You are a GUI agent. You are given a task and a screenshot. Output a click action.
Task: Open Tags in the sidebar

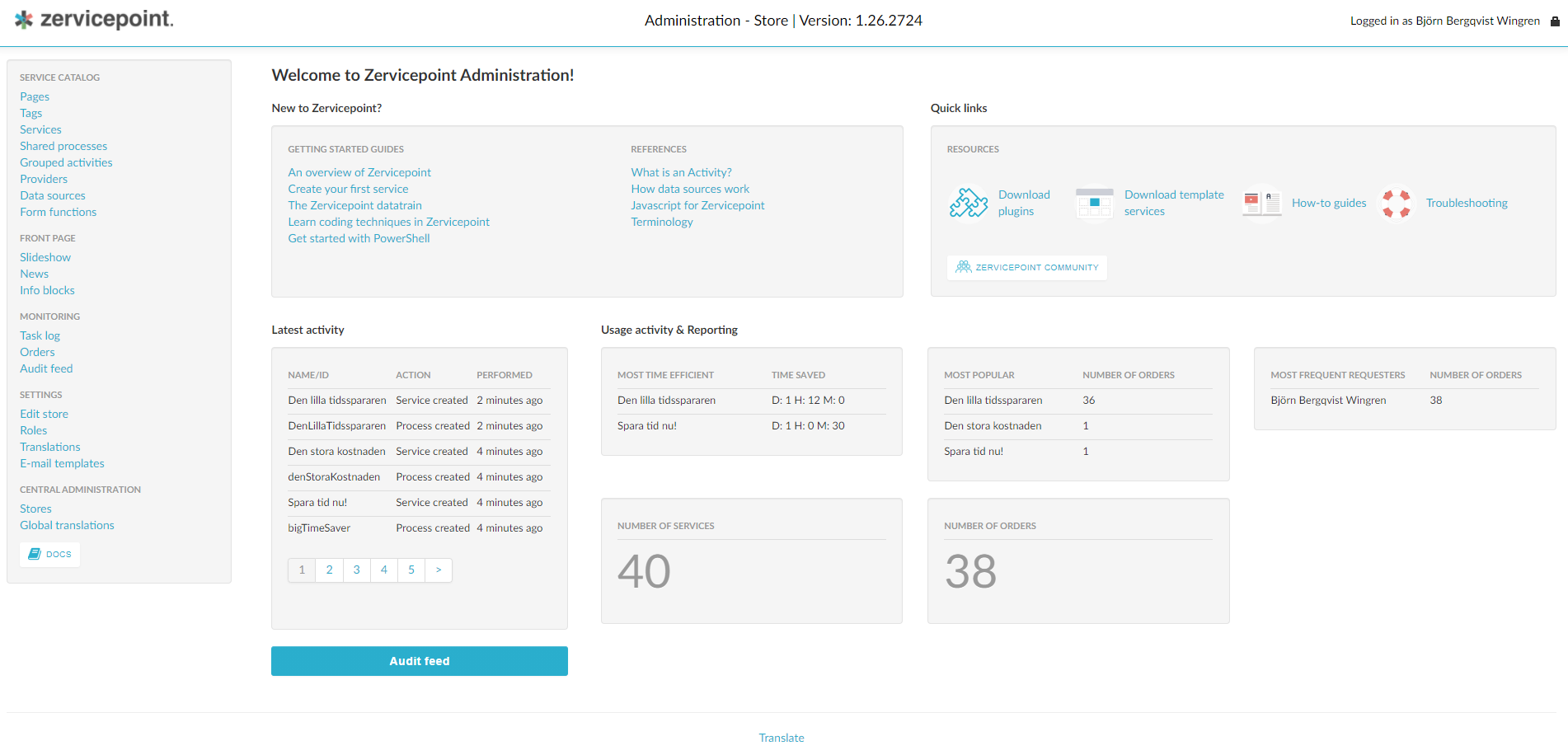(31, 113)
